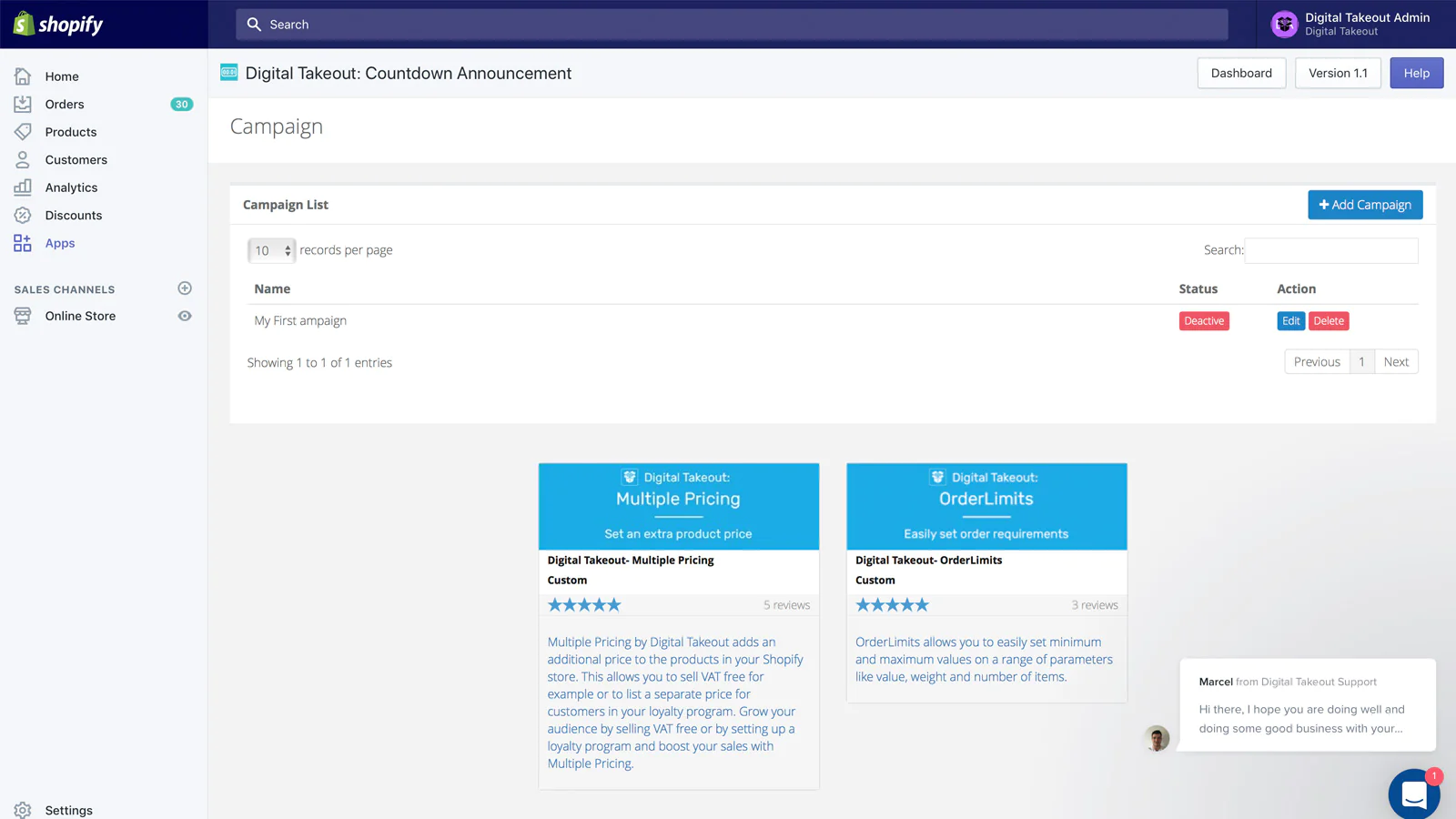Image resolution: width=1456 pixels, height=819 pixels.
Task: Click the Version 1.1 button
Action: coord(1338,73)
